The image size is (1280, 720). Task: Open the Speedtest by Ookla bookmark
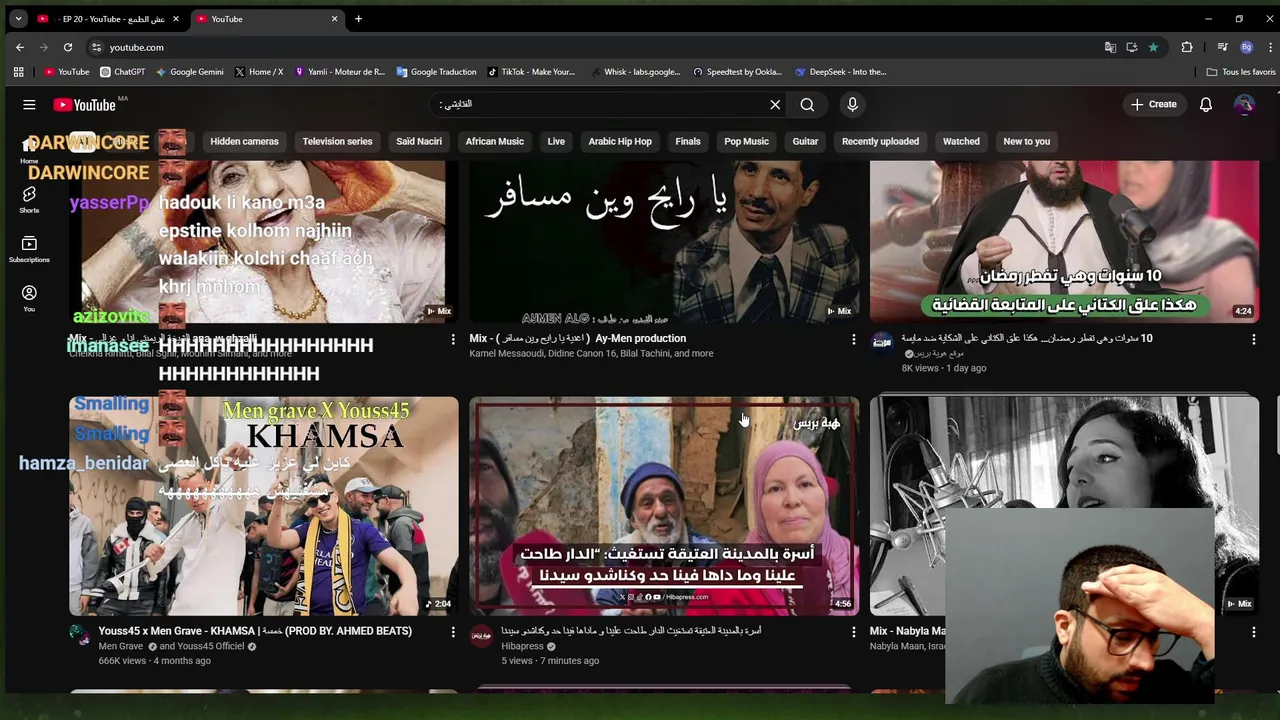[737, 72]
